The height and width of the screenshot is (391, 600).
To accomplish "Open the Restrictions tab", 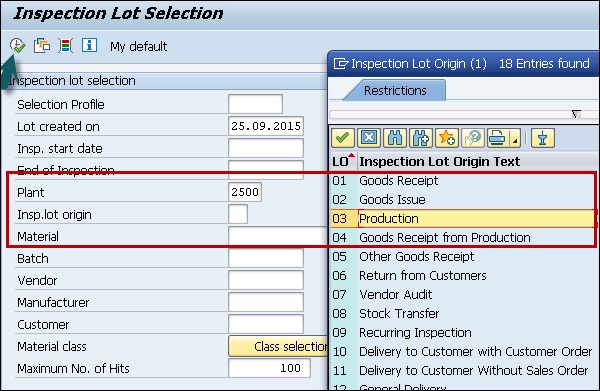I will [395, 90].
